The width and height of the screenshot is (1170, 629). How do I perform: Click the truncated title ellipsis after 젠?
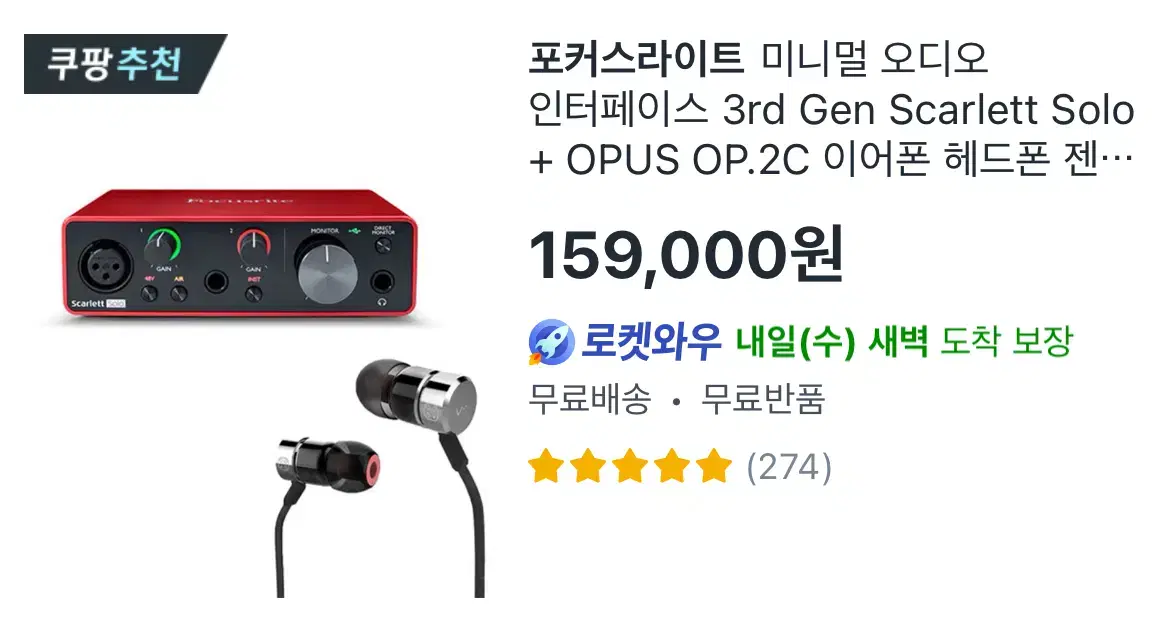pos(1116,159)
